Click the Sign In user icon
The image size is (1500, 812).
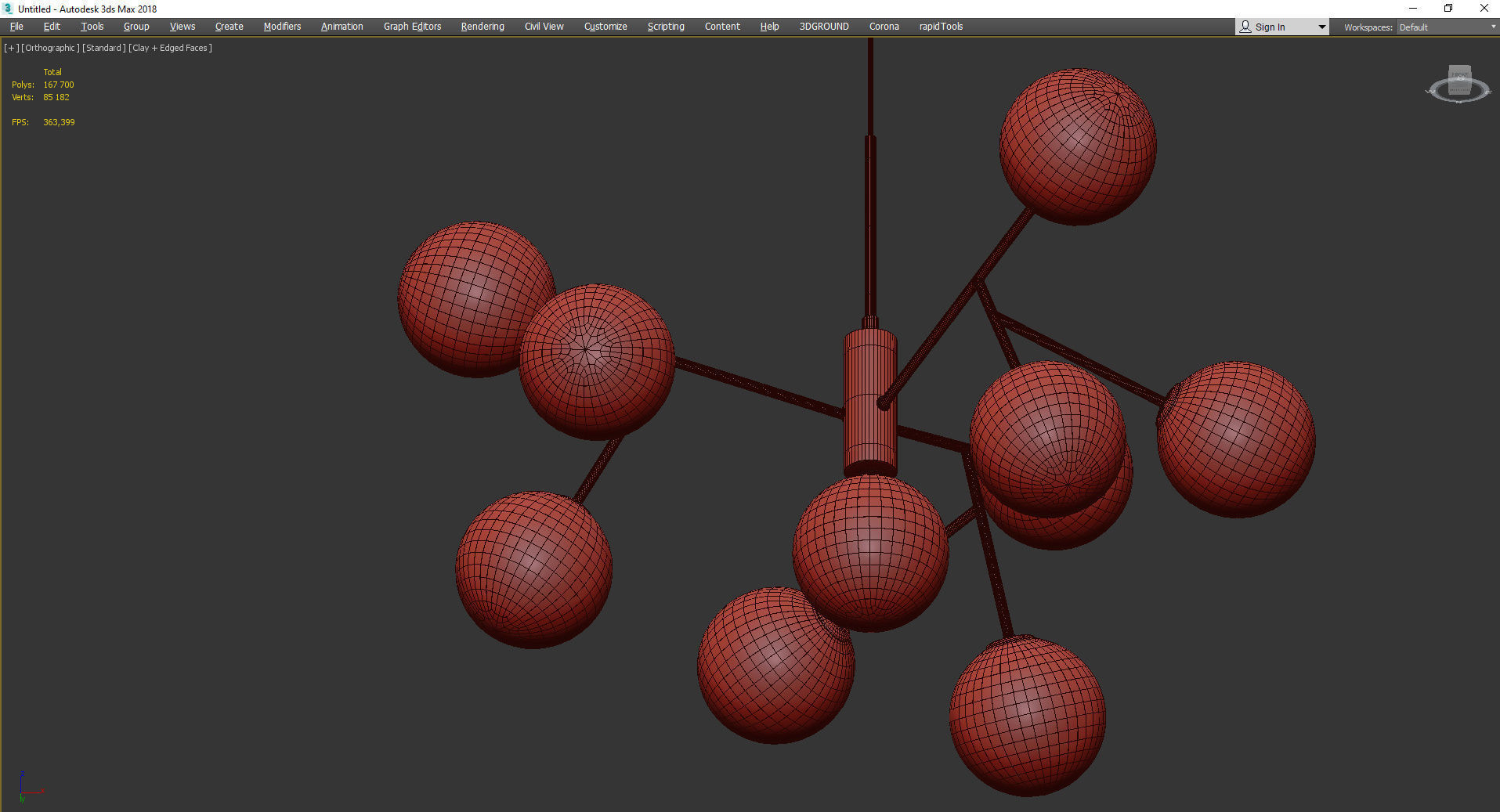1245,27
